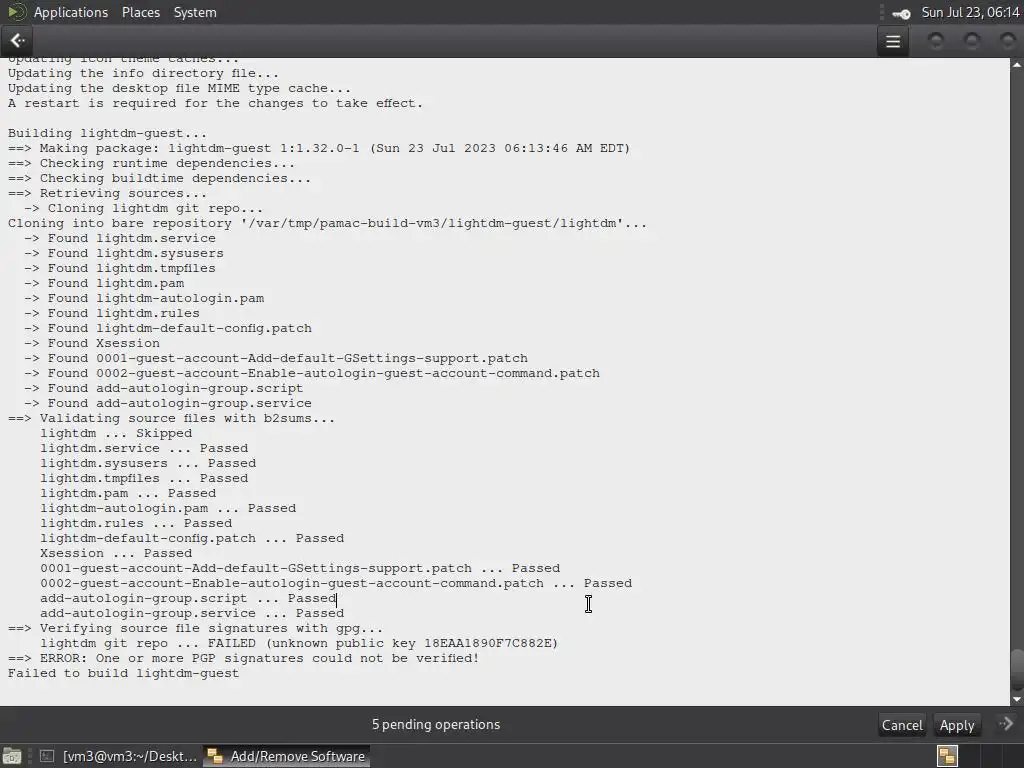This screenshot has width=1024, height=768.
Task: Click the 'Retrieving sources...' line
Action: click(107, 193)
